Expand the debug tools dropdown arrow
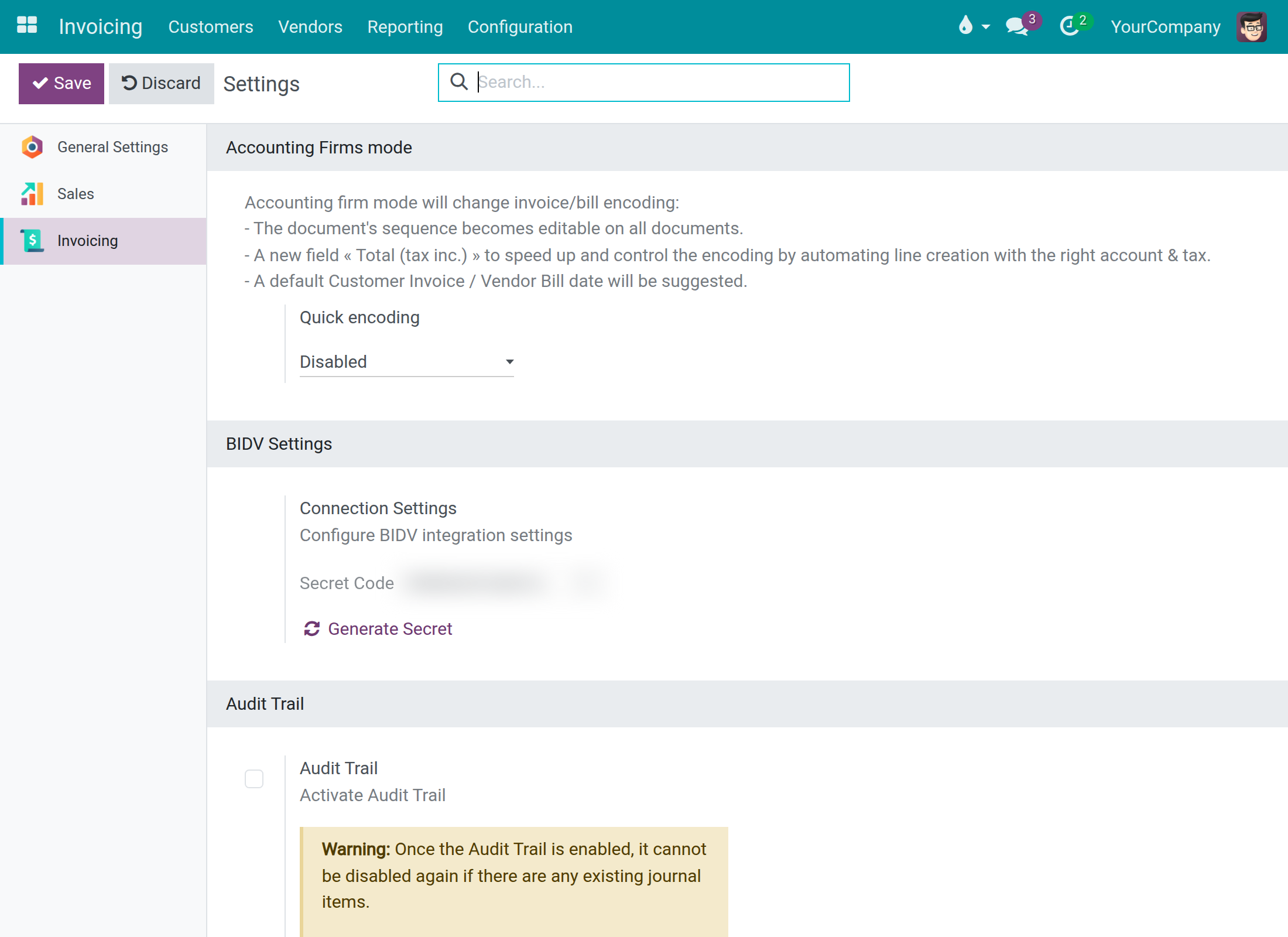 [x=986, y=27]
